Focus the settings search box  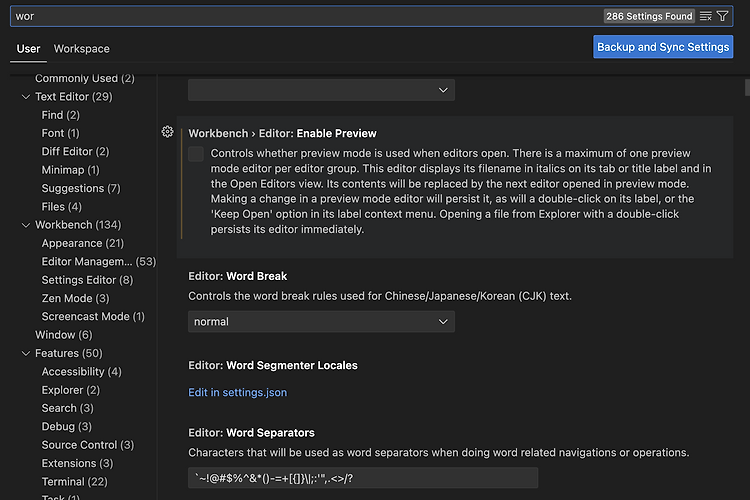click(x=300, y=16)
